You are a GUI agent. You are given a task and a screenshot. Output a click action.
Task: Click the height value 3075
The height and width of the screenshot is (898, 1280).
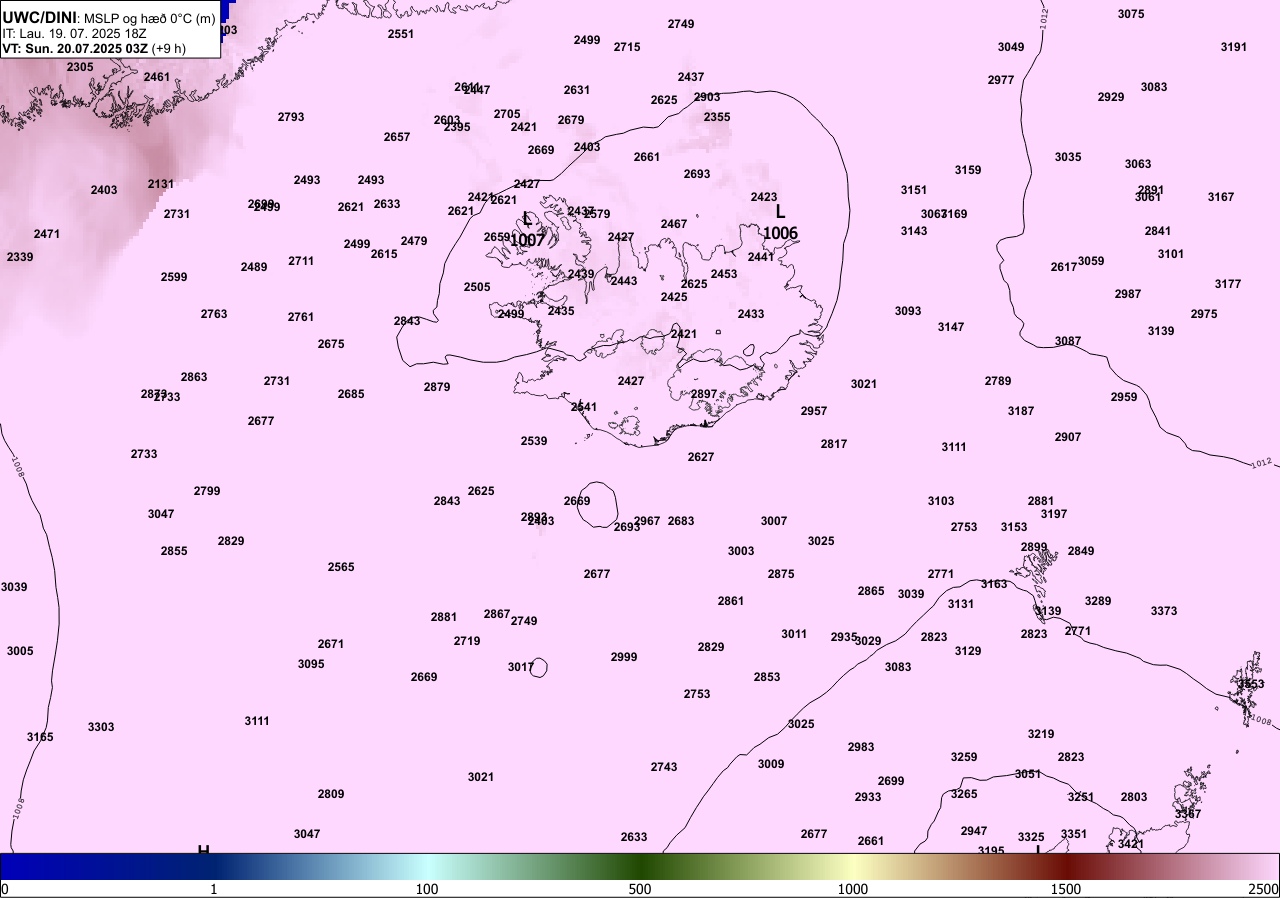(x=1131, y=14)
